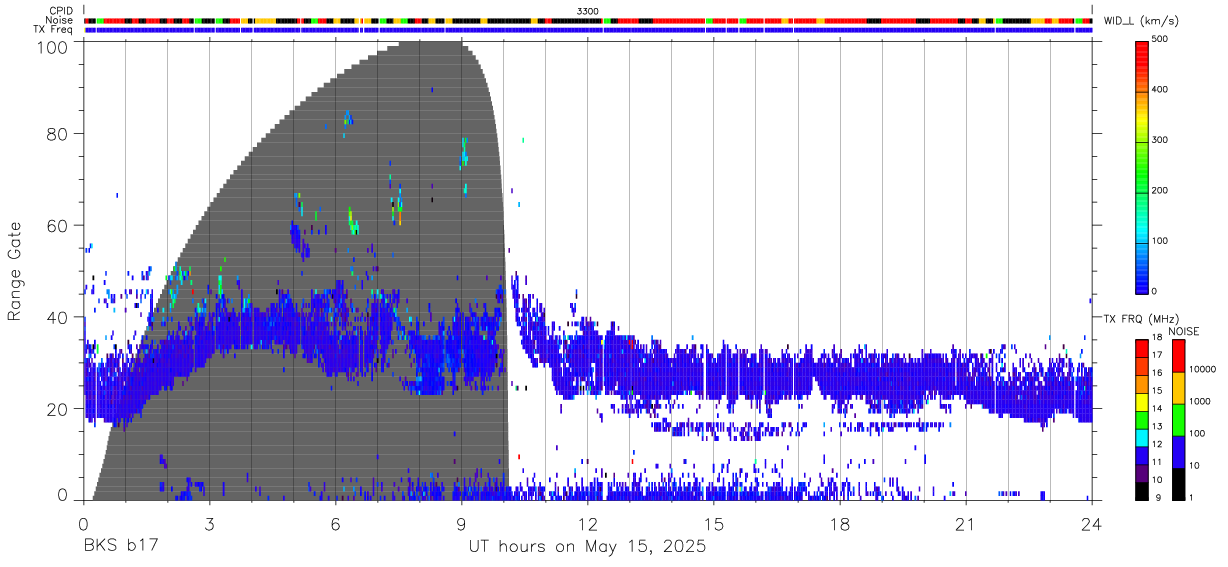Click the 18 tick on the TX FRQ legend
1228x567 pixels.
[x=1158, y=338]
